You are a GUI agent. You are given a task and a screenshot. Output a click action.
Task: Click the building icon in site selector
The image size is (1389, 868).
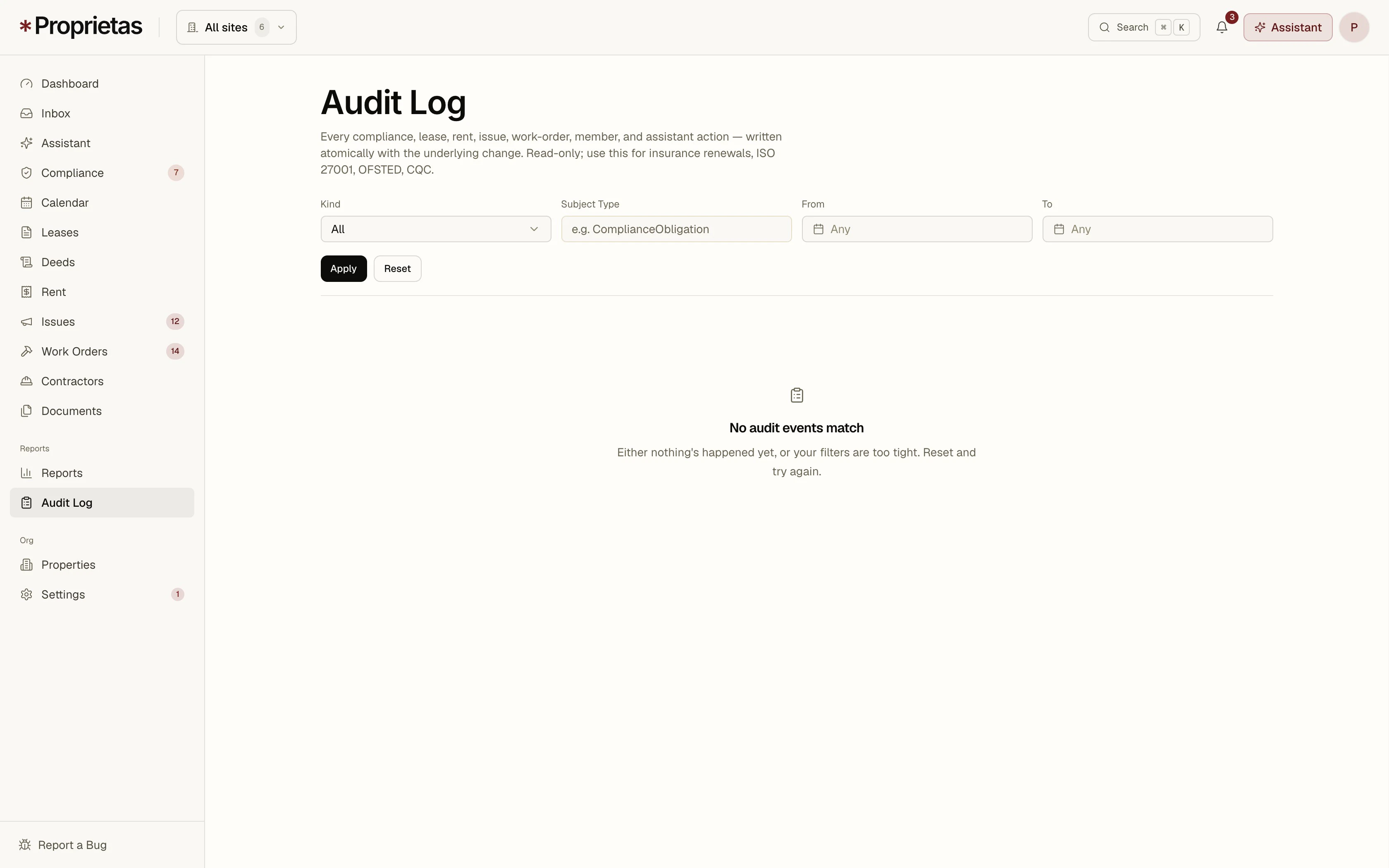[x=193, y=28]
